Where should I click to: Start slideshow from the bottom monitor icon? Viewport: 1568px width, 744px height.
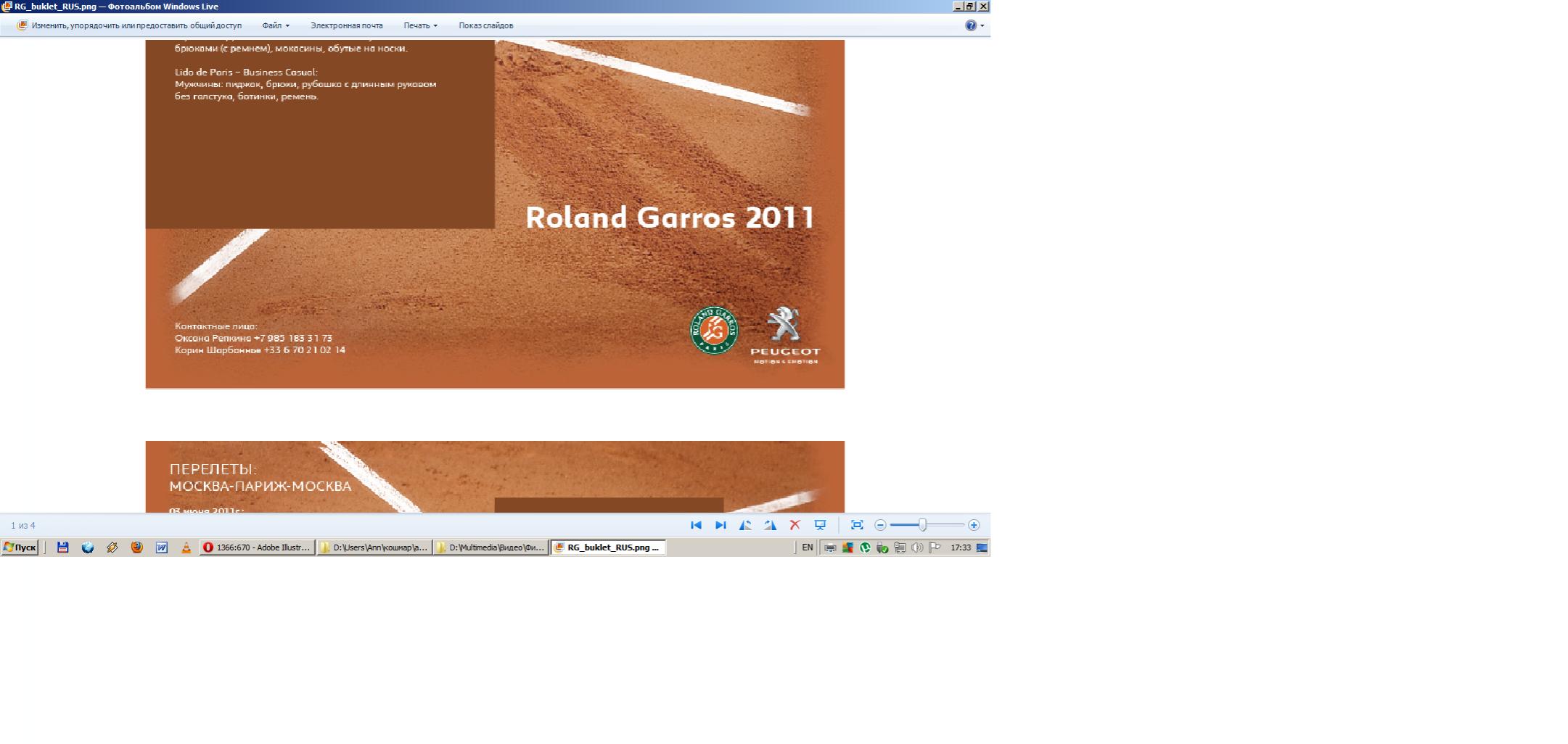(x=820, y=525)
